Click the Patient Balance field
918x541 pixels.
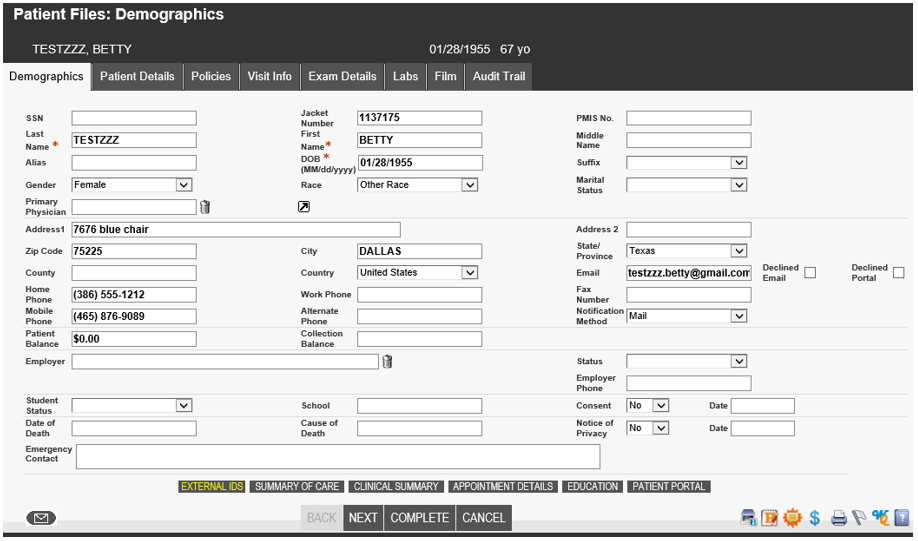[x=134, y=339]
